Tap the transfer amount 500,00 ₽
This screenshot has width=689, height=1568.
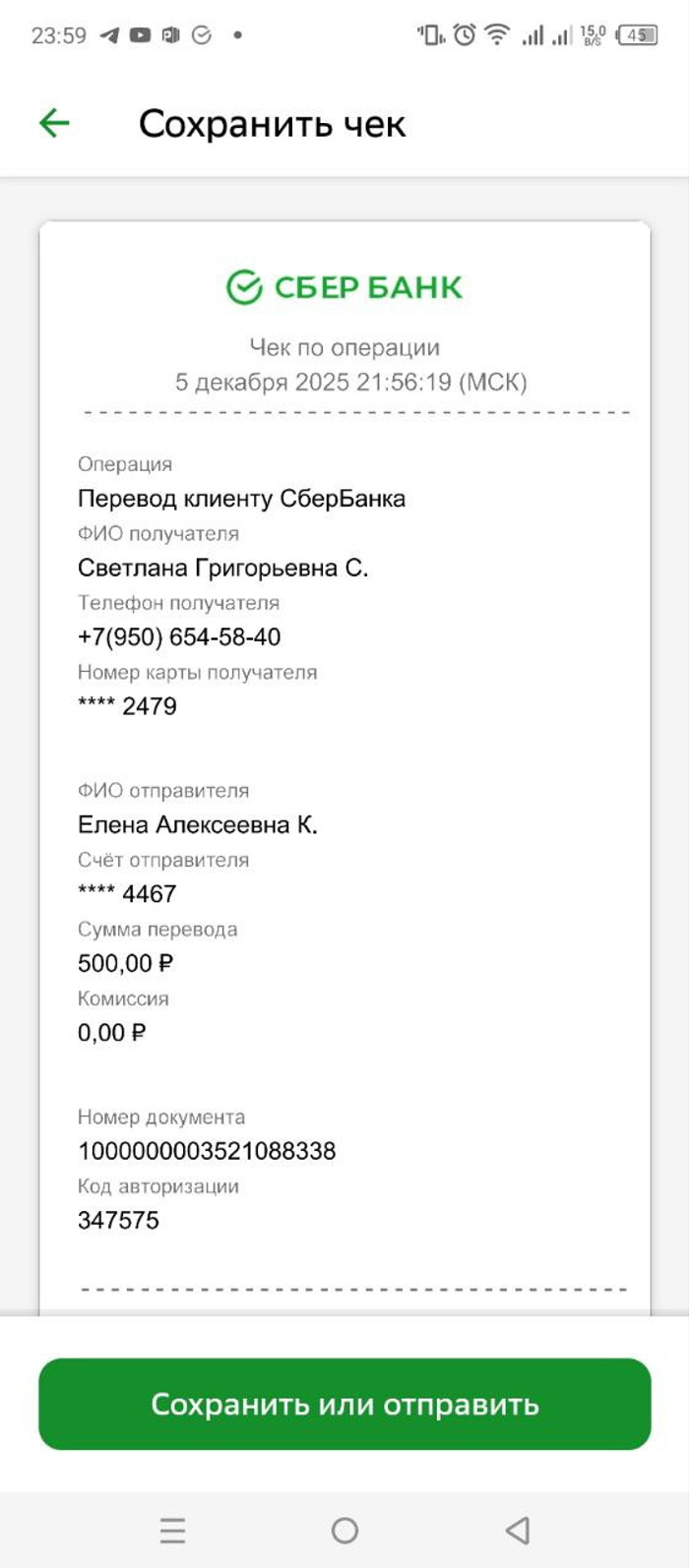(125, 964)
